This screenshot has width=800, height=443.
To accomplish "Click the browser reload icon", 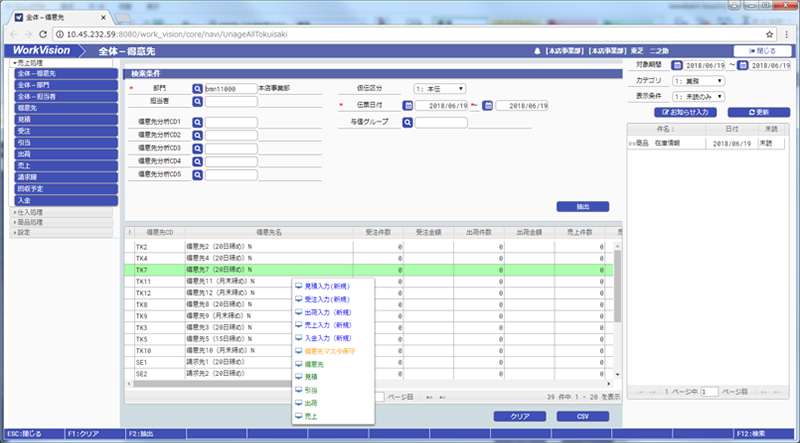I will coord(43,34).
